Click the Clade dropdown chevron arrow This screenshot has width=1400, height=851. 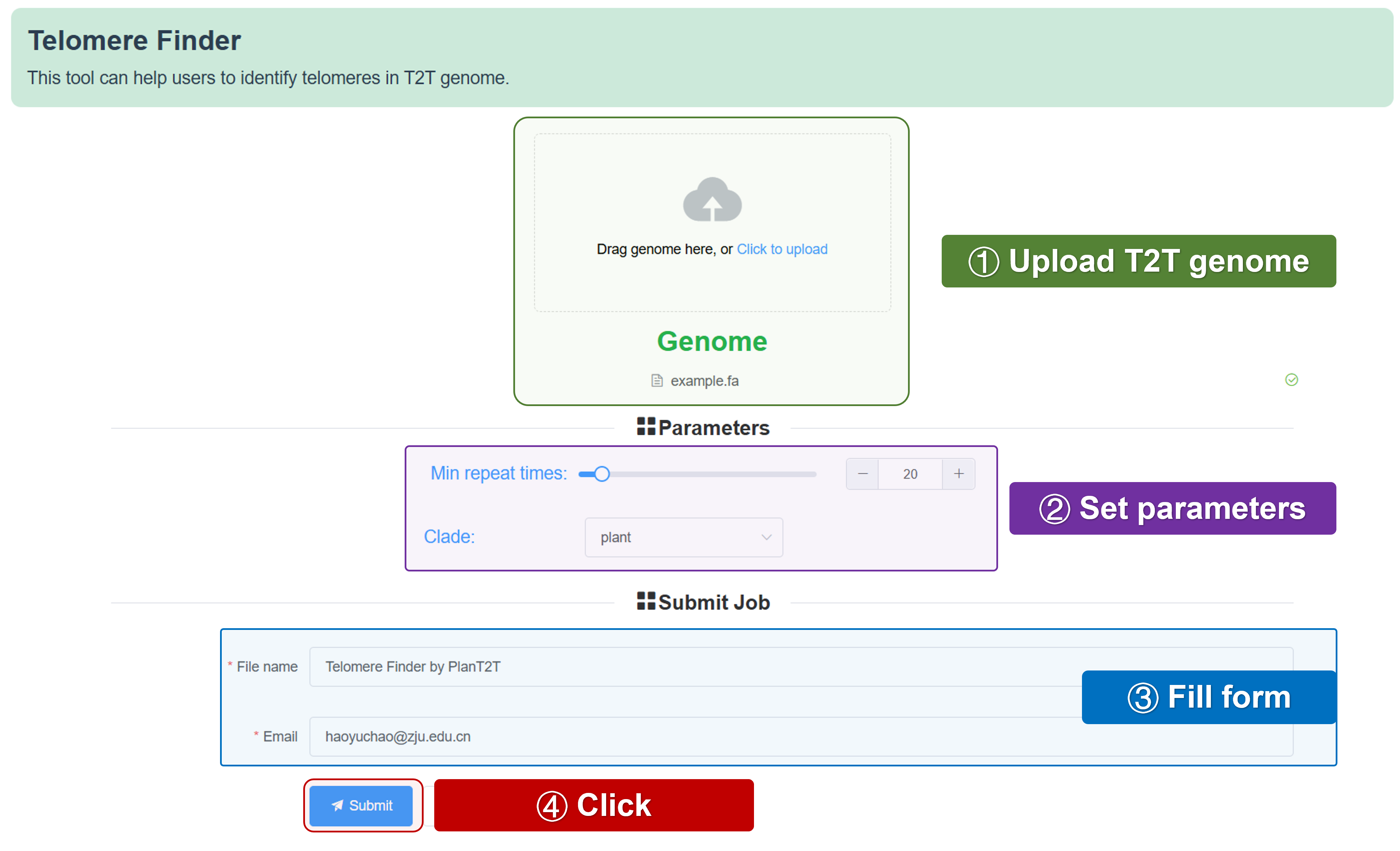[x=766, y=537]
